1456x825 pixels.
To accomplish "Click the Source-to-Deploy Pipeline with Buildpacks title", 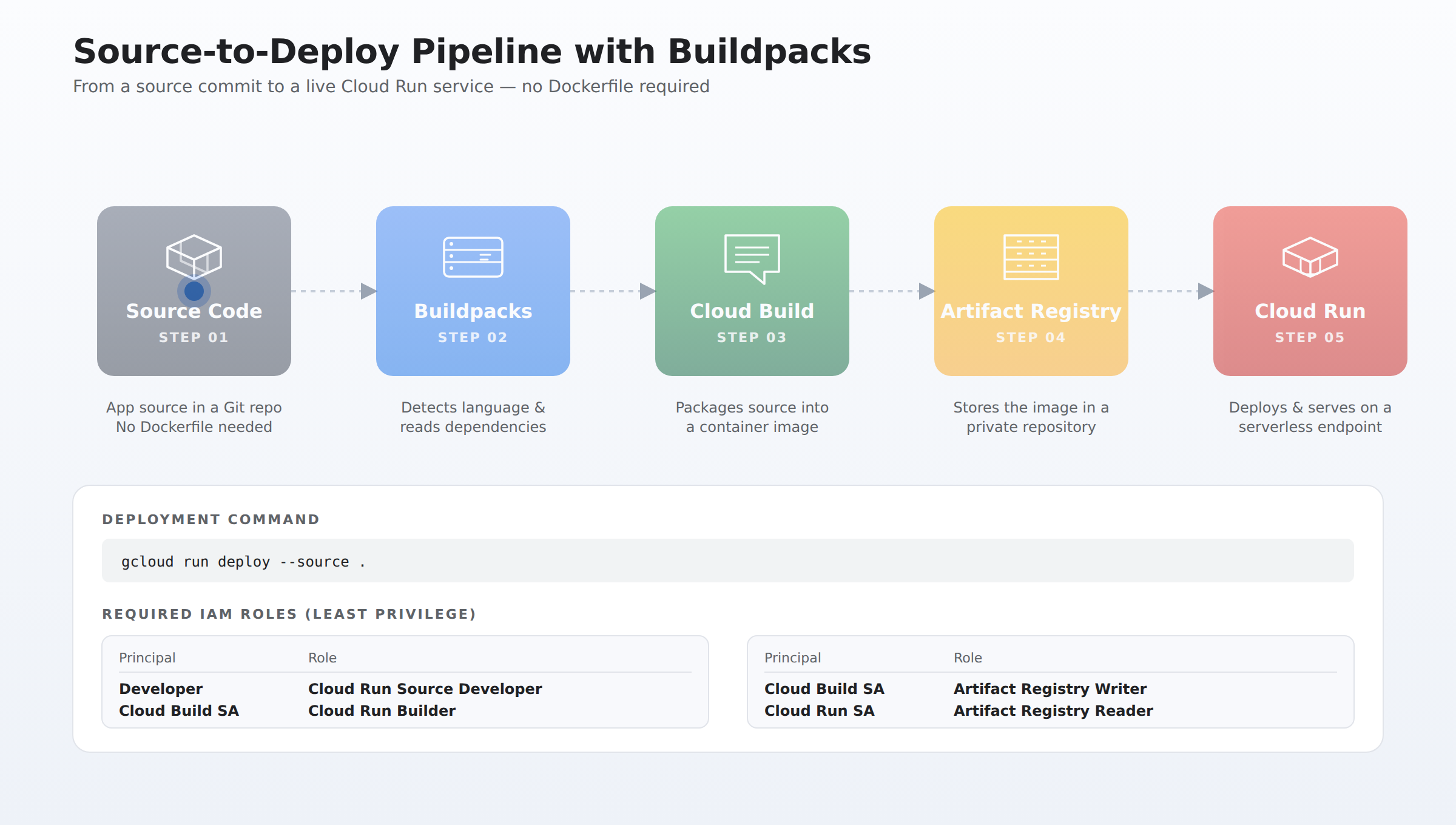I will (x=472, y=52).
